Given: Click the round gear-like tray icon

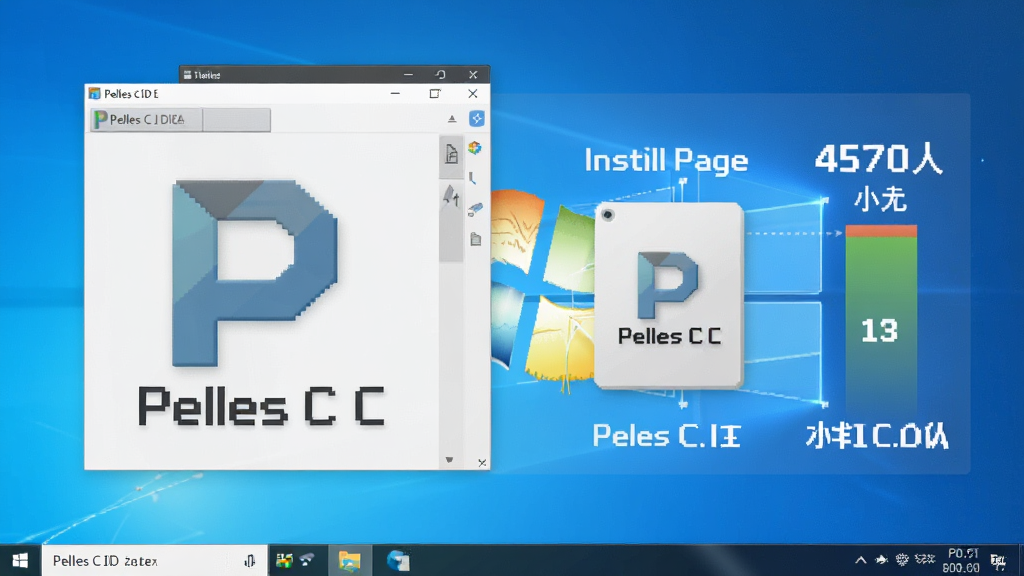Looking at the screenshot, I should [x=902, y=559].
